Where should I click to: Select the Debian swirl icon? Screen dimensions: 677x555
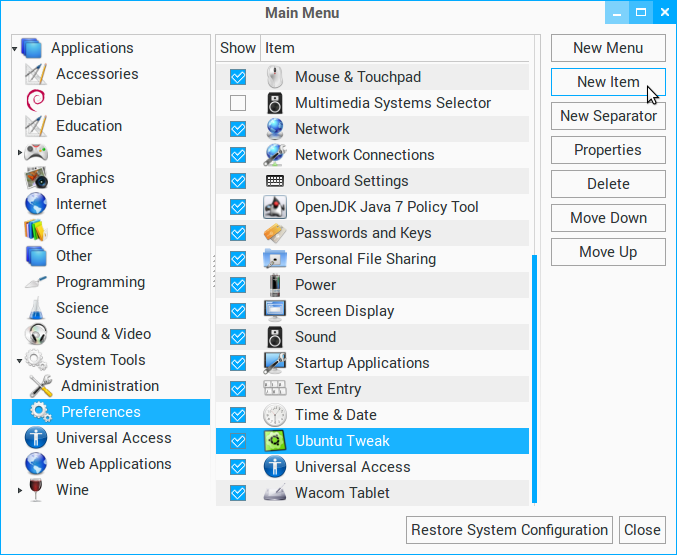37,100
